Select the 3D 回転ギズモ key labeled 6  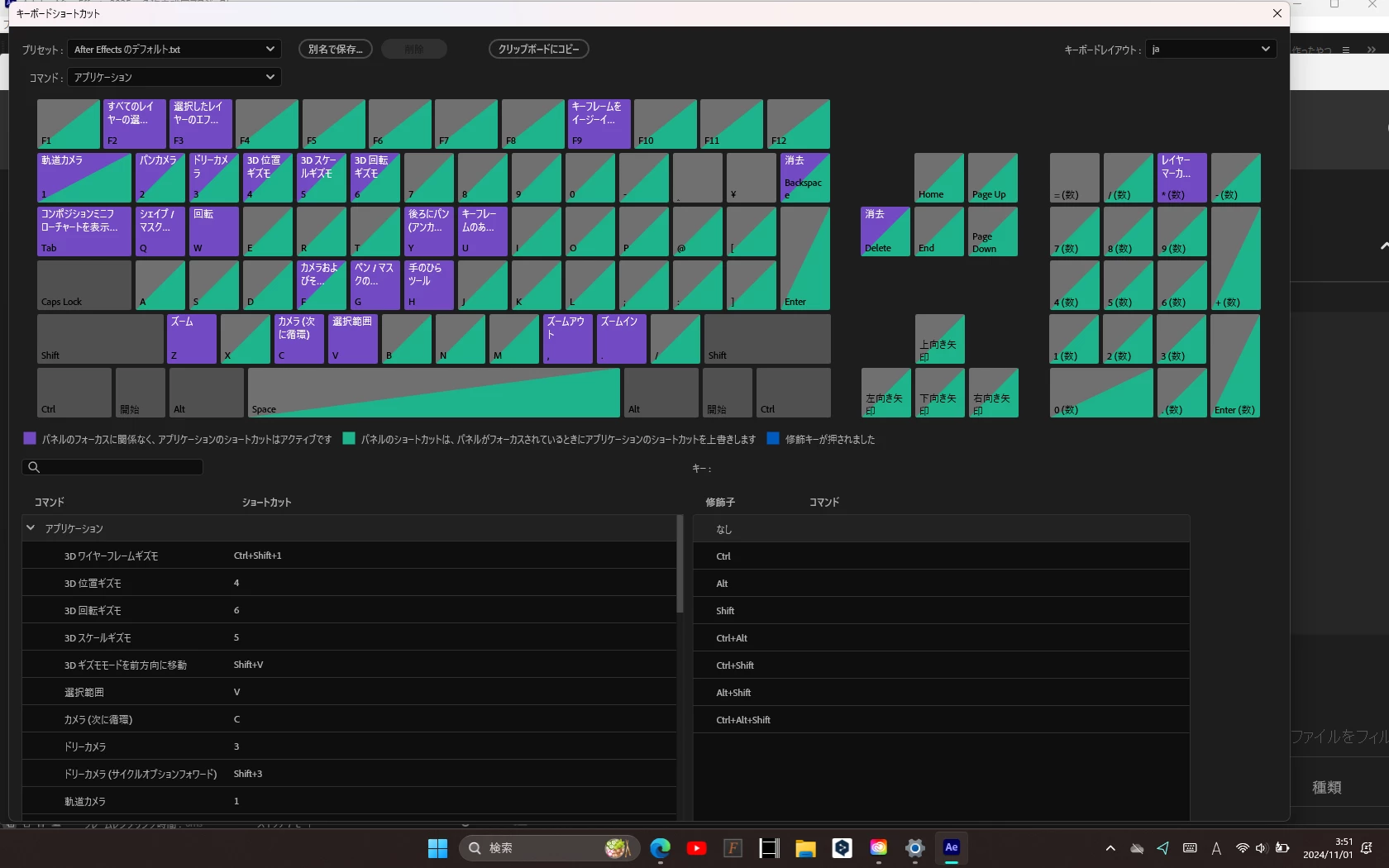[375, 178]
